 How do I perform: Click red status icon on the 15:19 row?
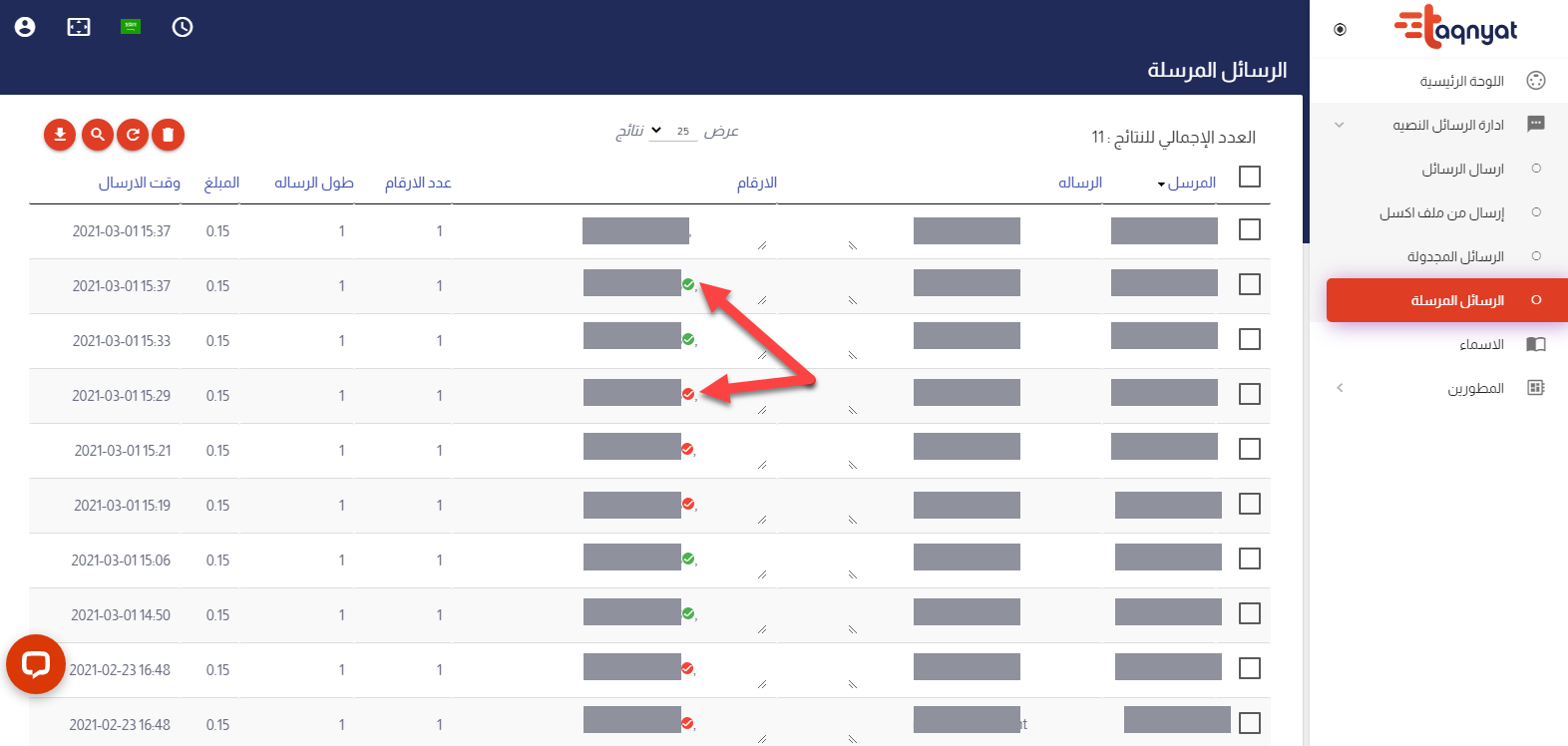pyautogui.click(x=688, y=504)
